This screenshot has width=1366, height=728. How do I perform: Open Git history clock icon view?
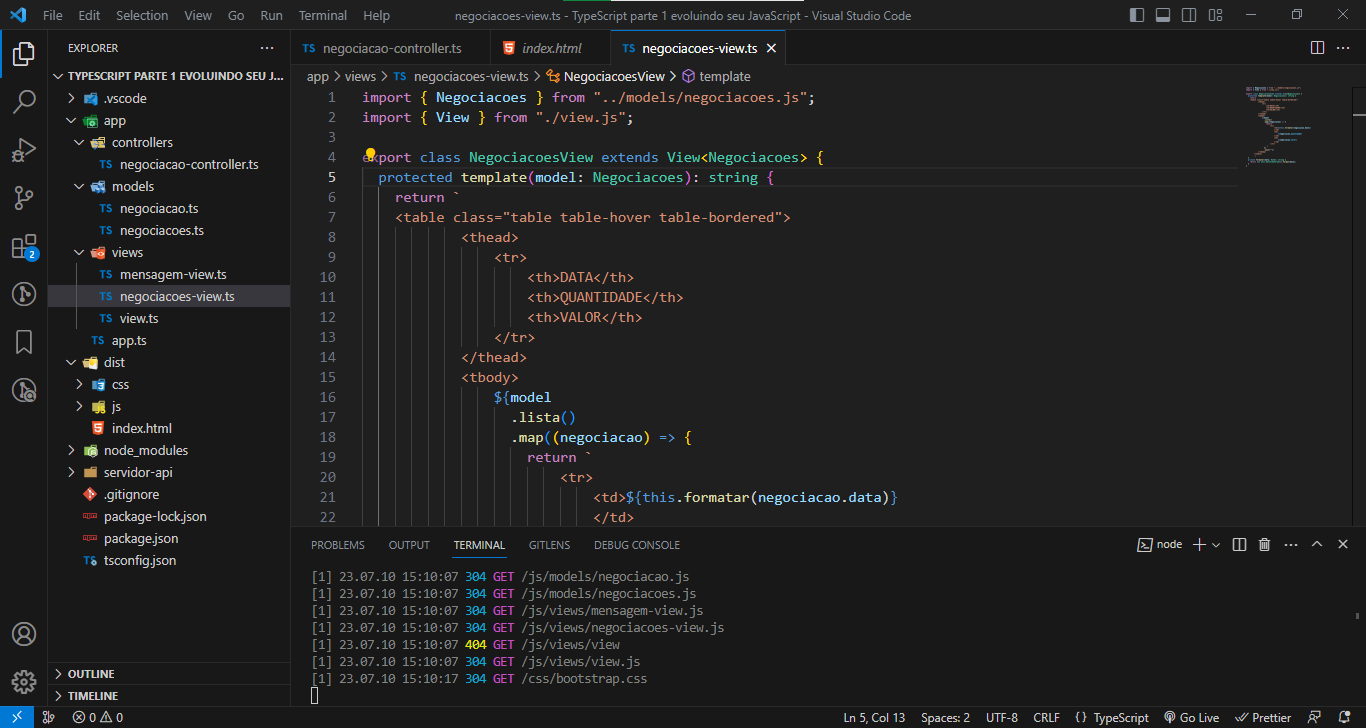tap(24, 294)
